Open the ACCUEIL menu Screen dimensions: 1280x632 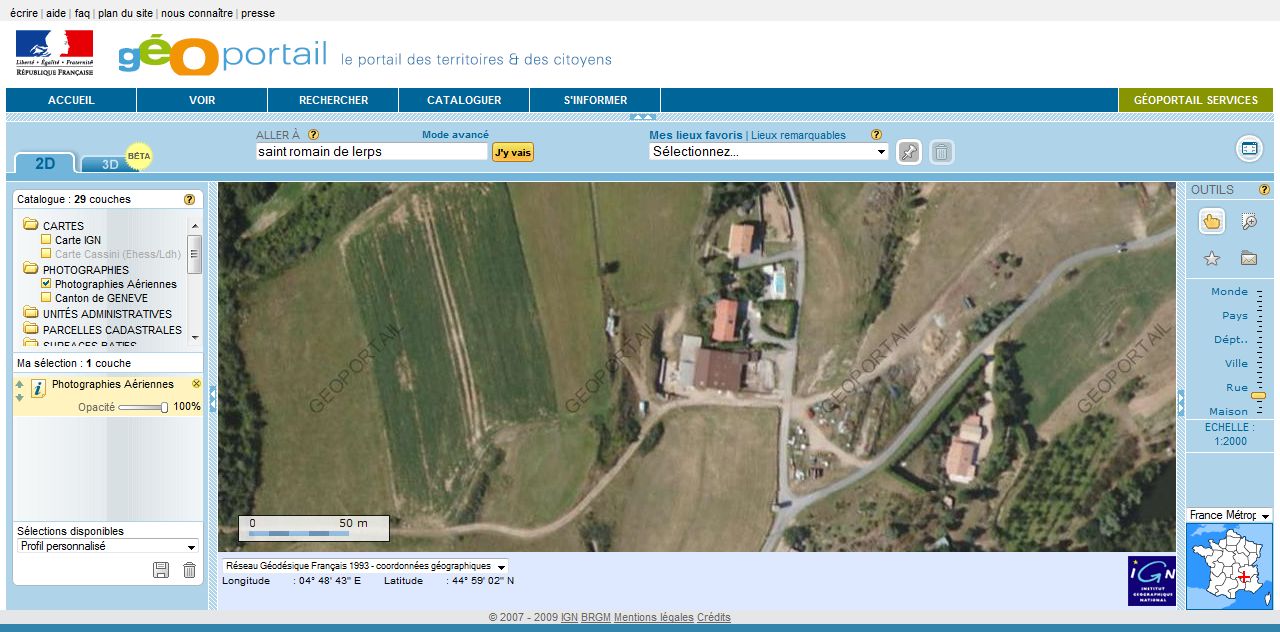71,100
